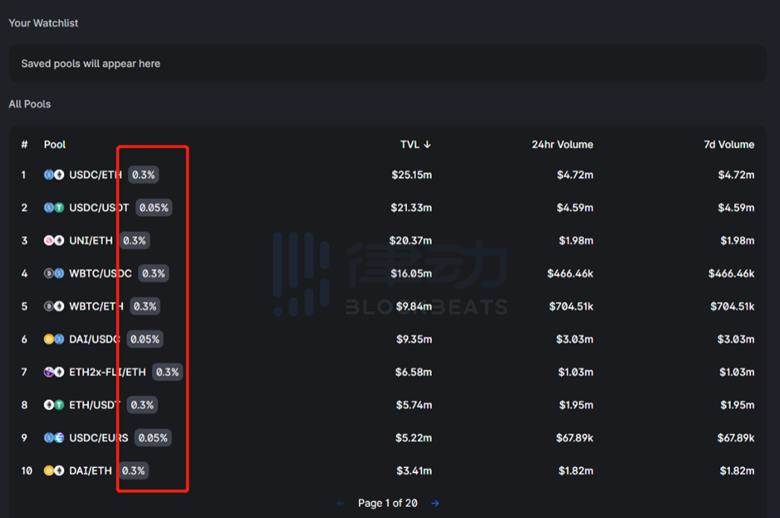
Task: Click the USDC/ETH token pair icon
Action: coord(53,174)
